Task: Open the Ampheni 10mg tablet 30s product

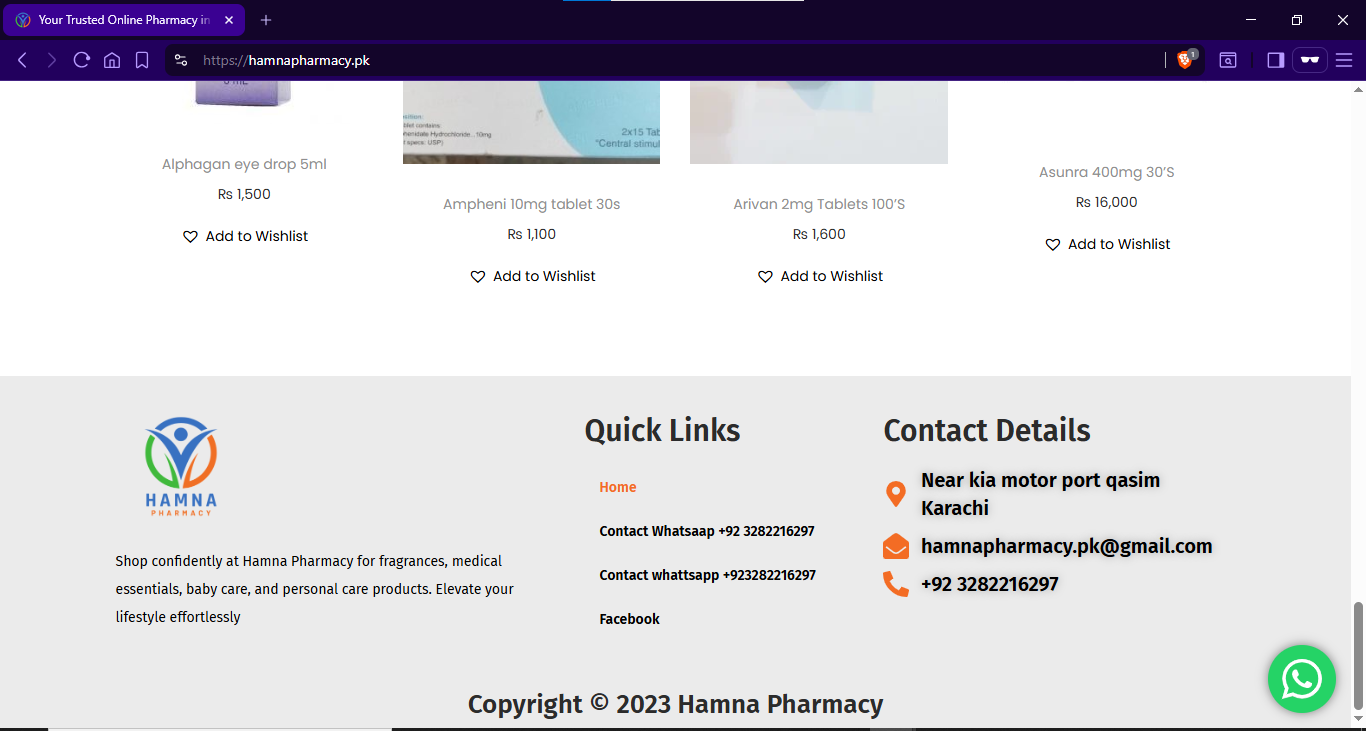Action: coord(532,204)
